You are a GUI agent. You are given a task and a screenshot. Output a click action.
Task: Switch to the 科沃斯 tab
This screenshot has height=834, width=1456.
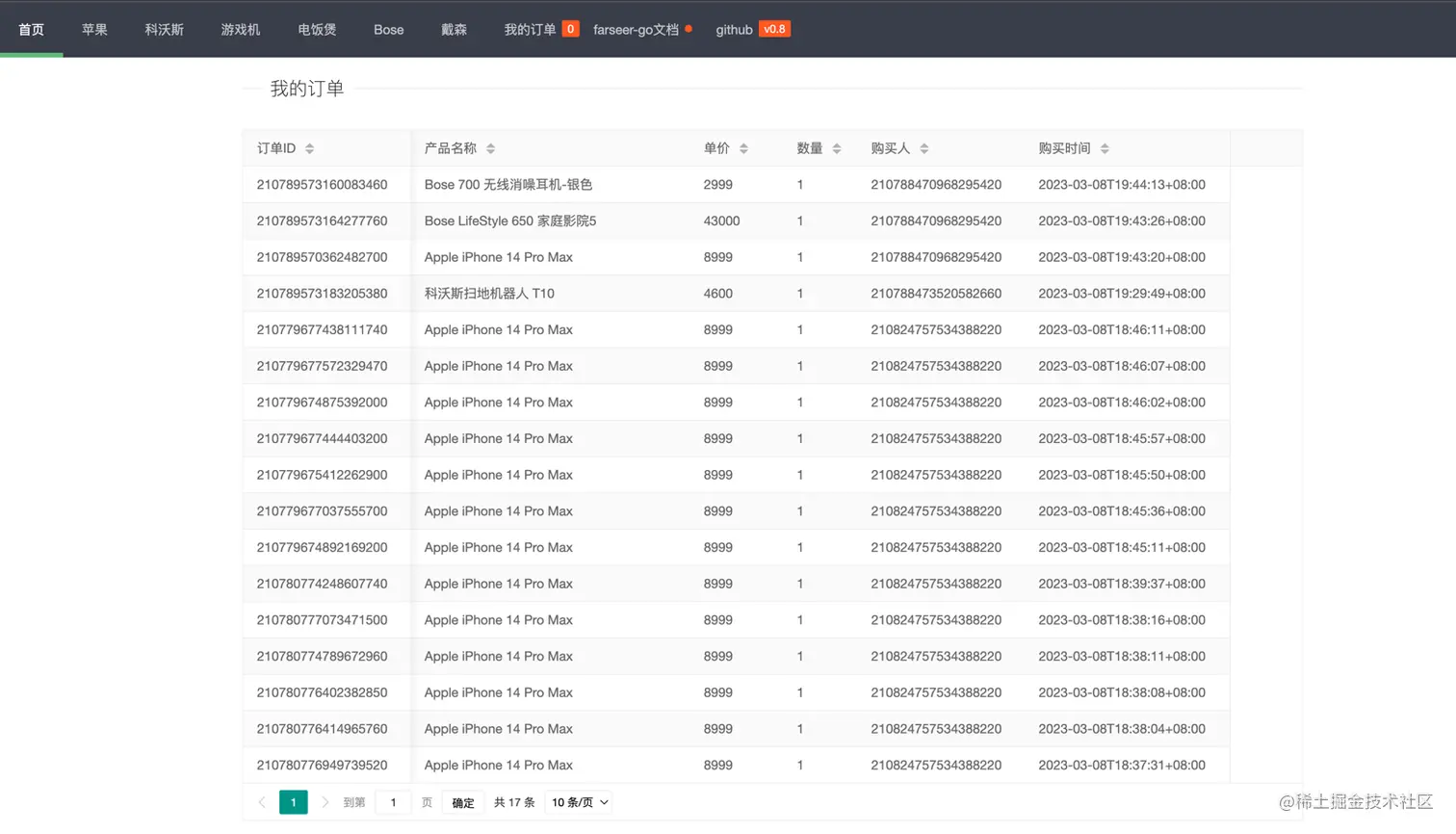pyautogui.click(x=165, y=29)
